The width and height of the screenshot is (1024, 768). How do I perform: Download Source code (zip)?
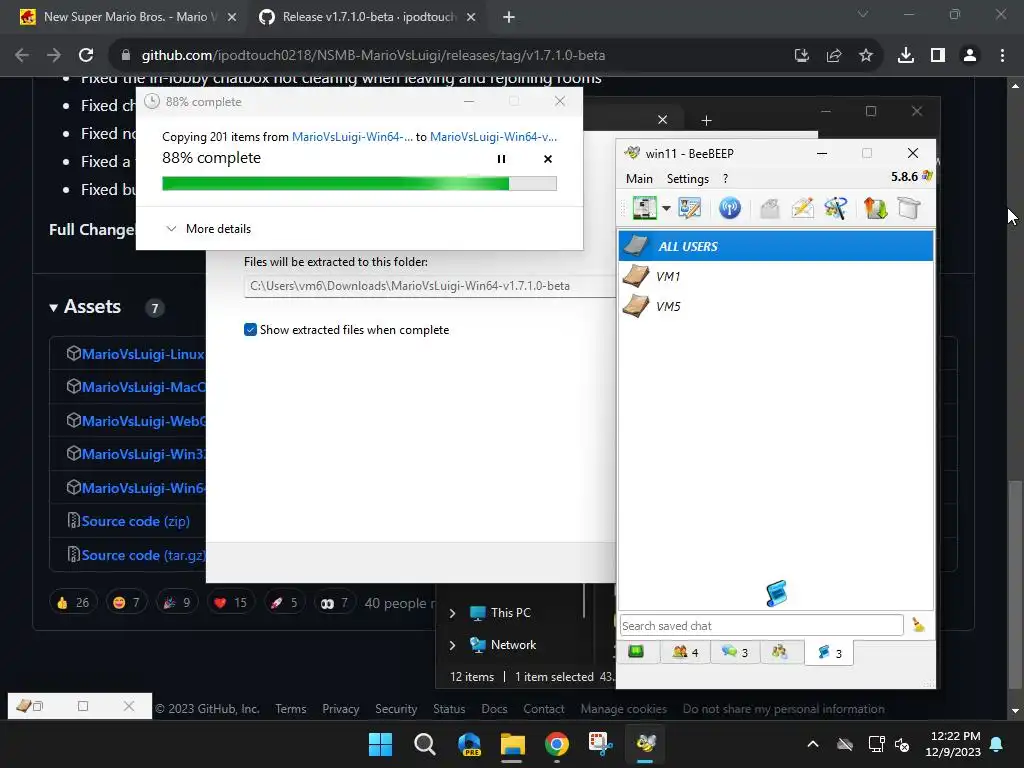click(x=135, y=521)
